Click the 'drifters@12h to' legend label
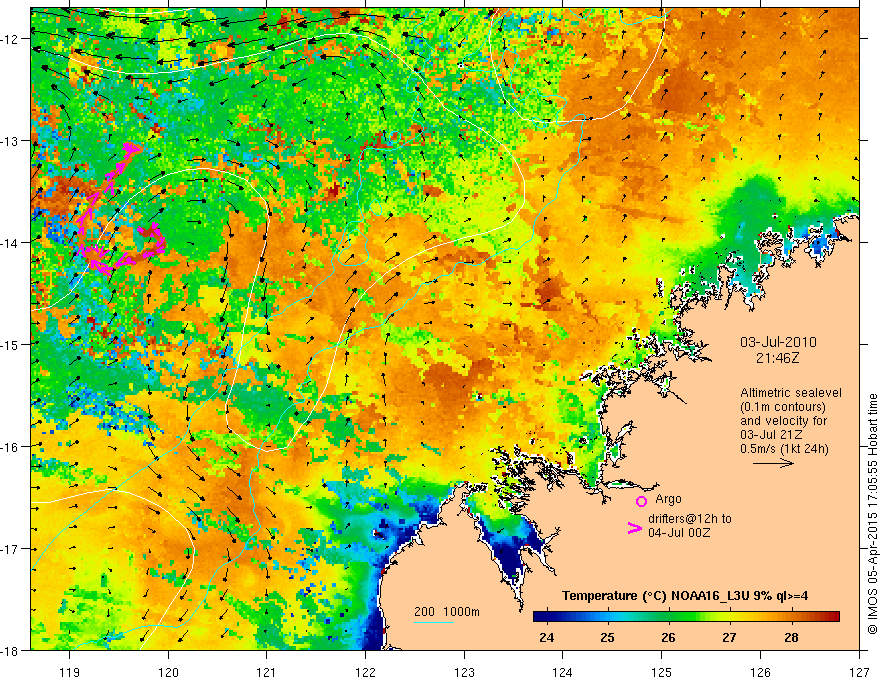 click(x=690, y=518)
